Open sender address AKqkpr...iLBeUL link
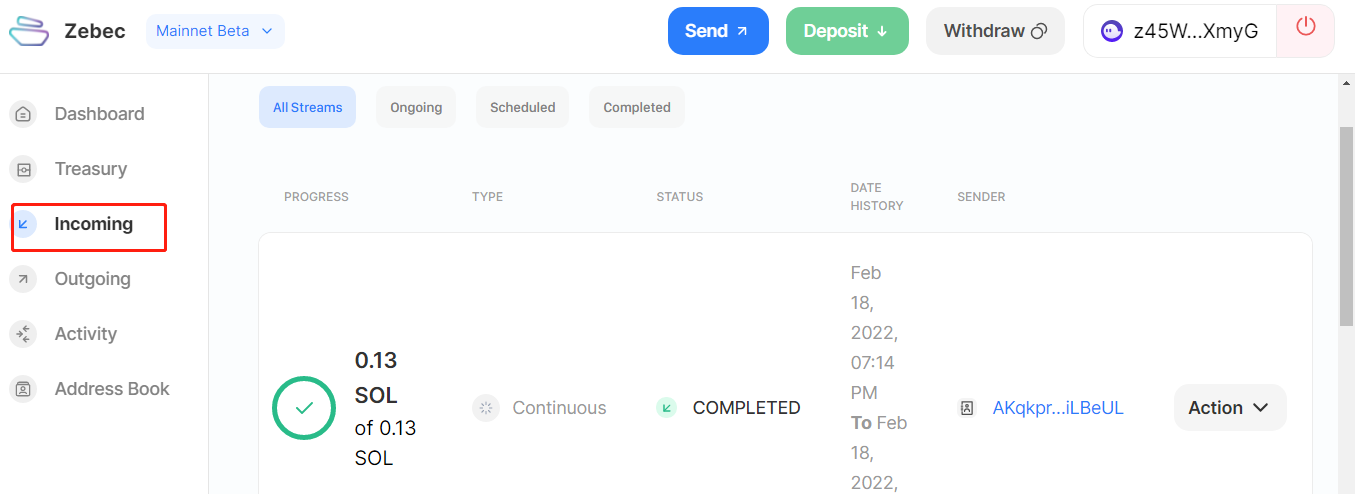Viewport: 1355px width, 494px height. tap(1058, 408)
